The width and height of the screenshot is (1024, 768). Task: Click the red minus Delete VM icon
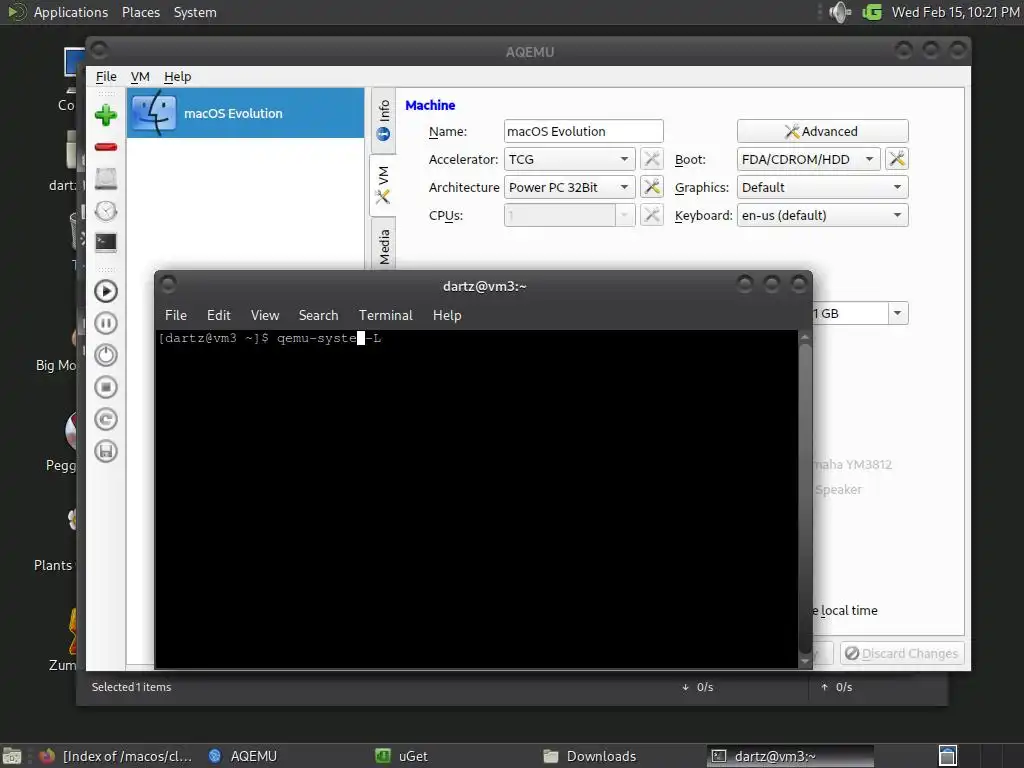pyautogui.click(x=106, y=147)
